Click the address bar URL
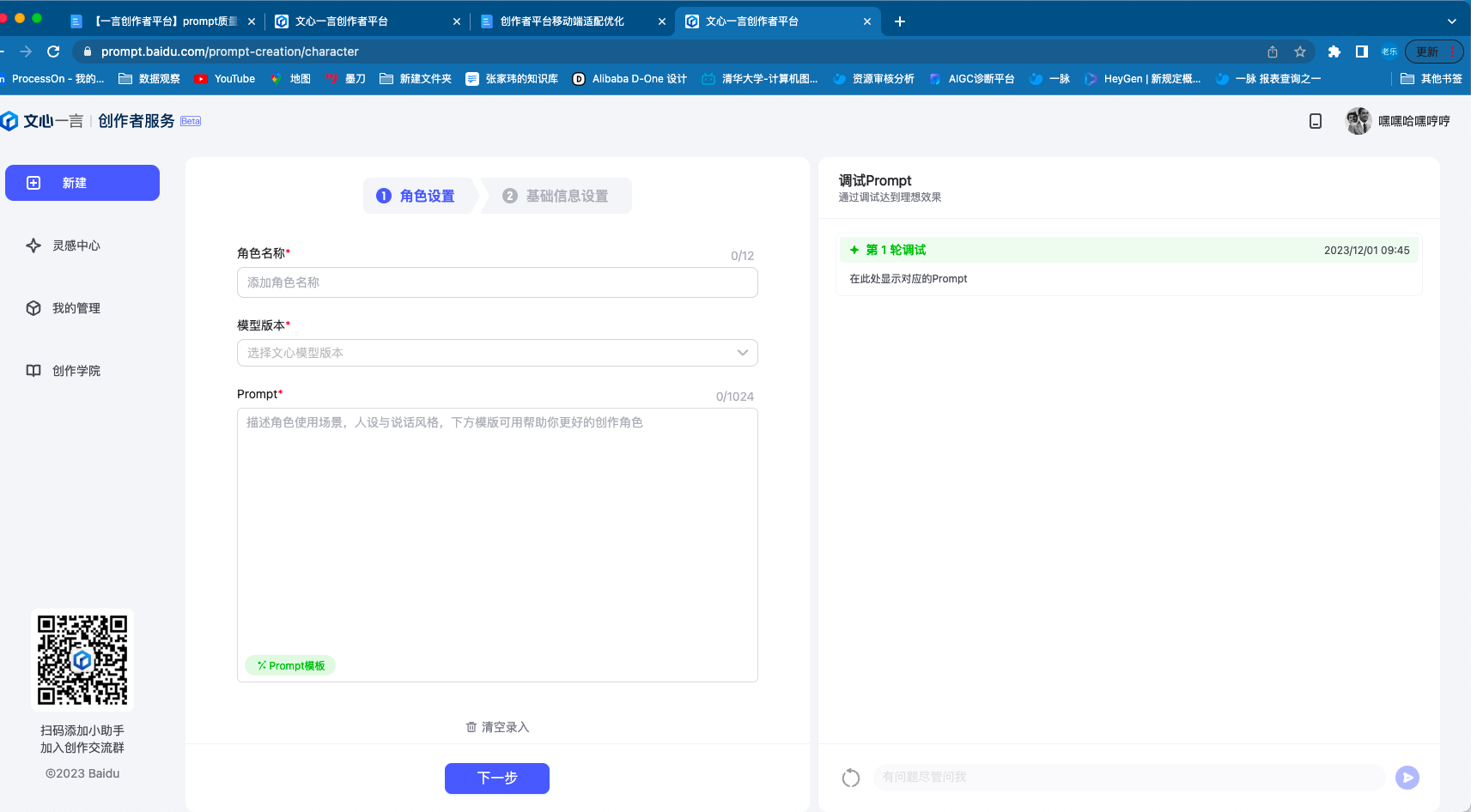Image resolution: width=1471 pixels, height=812 pixels. coord(230,52)
